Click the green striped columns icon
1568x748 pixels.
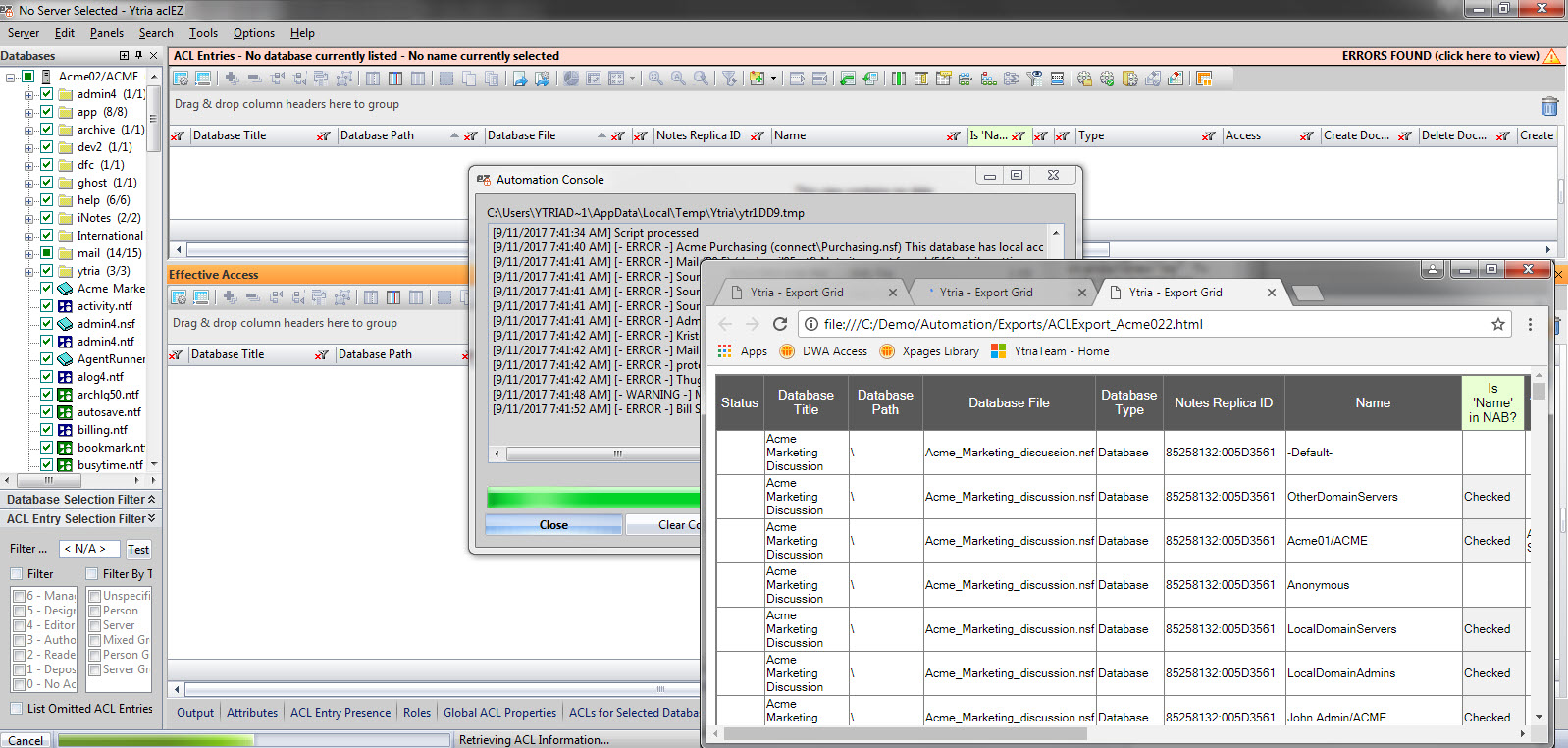pyautogui.click(x=899, y=79)
